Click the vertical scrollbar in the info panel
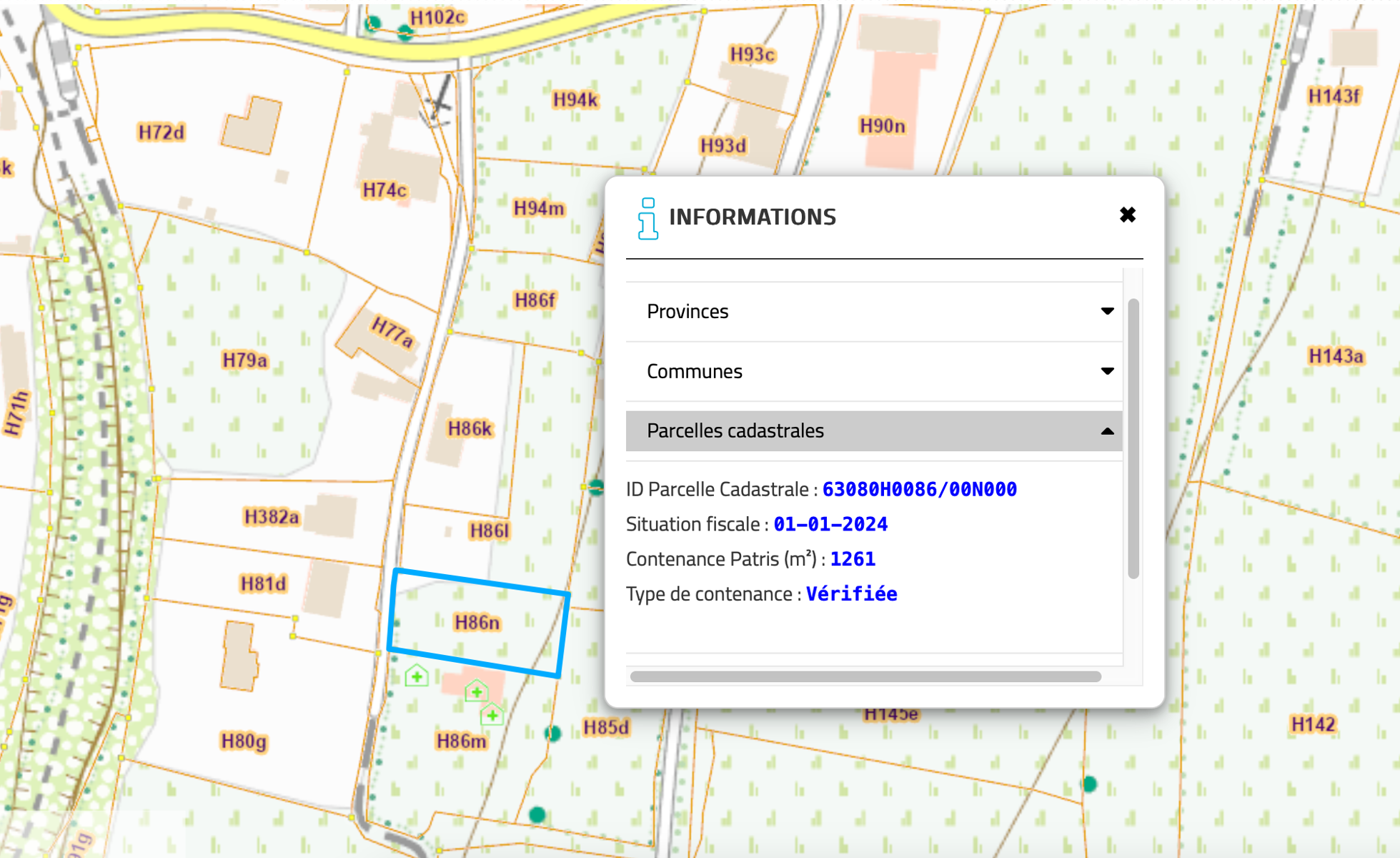Image resolution: width=1400 pixels, height=858 pixels. tap(1133, 438)
